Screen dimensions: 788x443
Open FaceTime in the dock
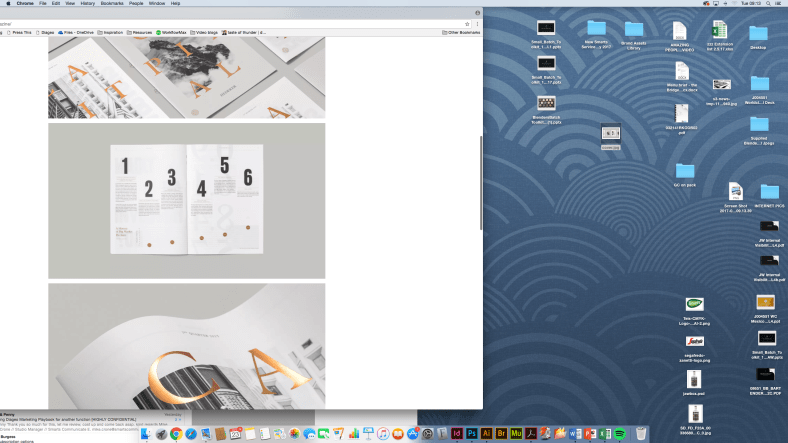[324, 433]
